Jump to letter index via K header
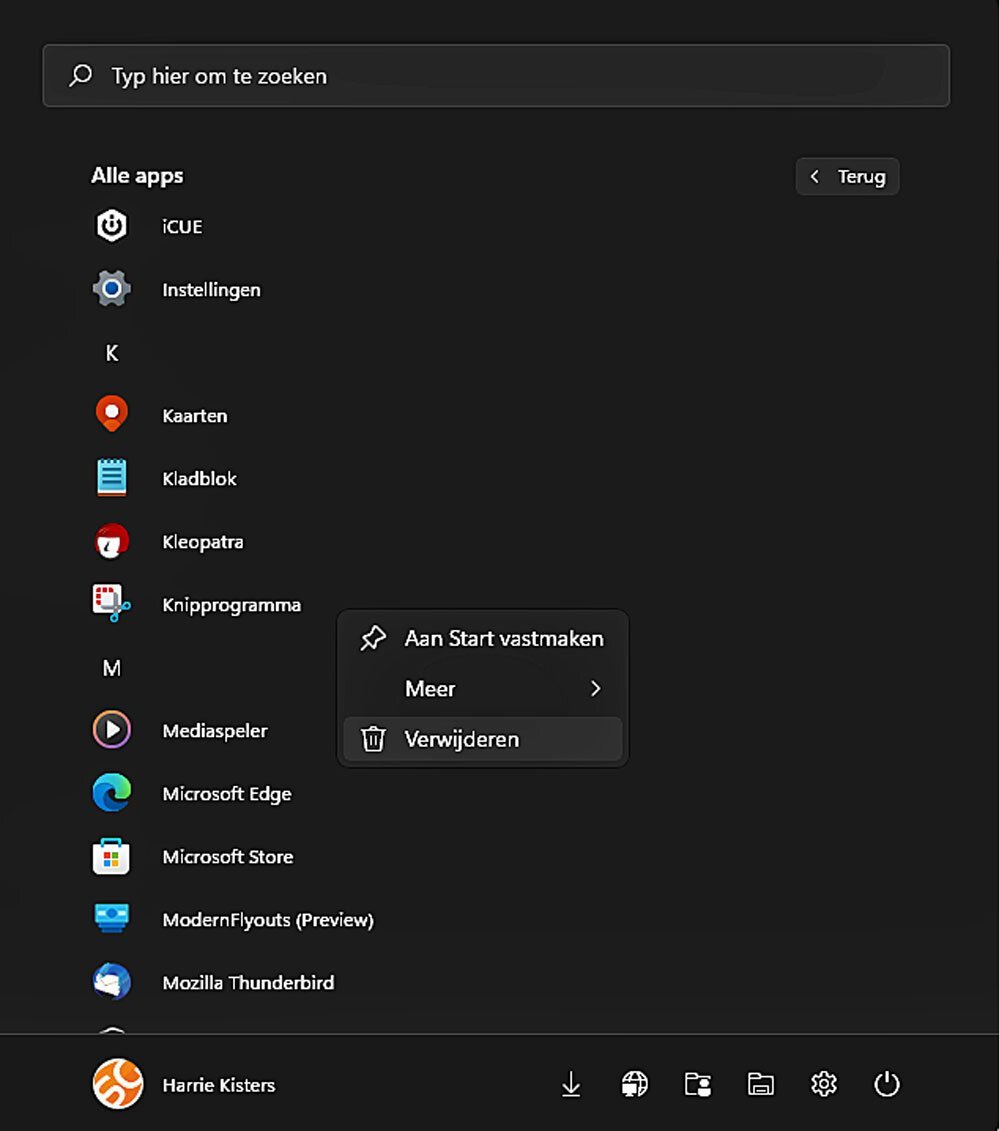Screen dimensions: 999x1131 [x=112, y=353]
